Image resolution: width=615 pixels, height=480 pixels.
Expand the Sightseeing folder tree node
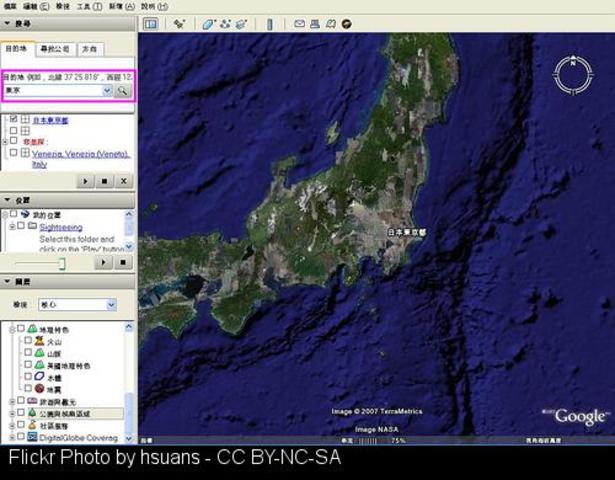pos(12,227)
